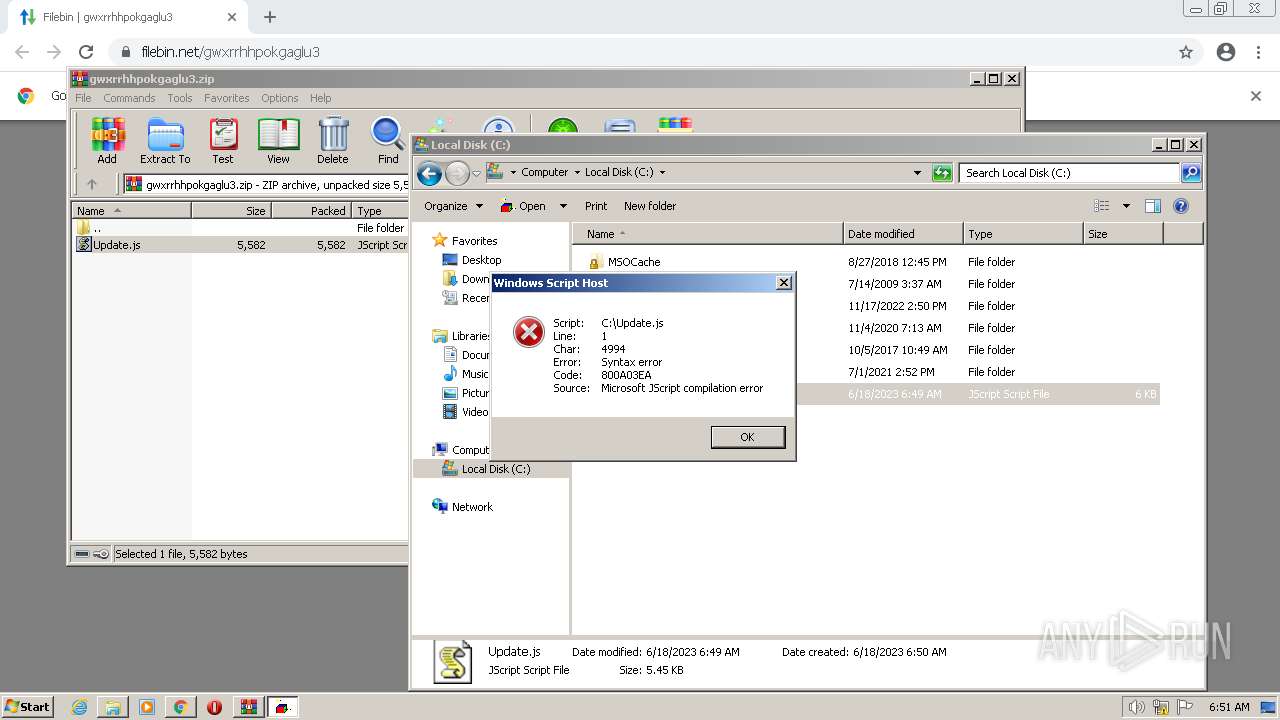
Task: Click the Back arrow in Explorer
Action: (x=429, y=173)
